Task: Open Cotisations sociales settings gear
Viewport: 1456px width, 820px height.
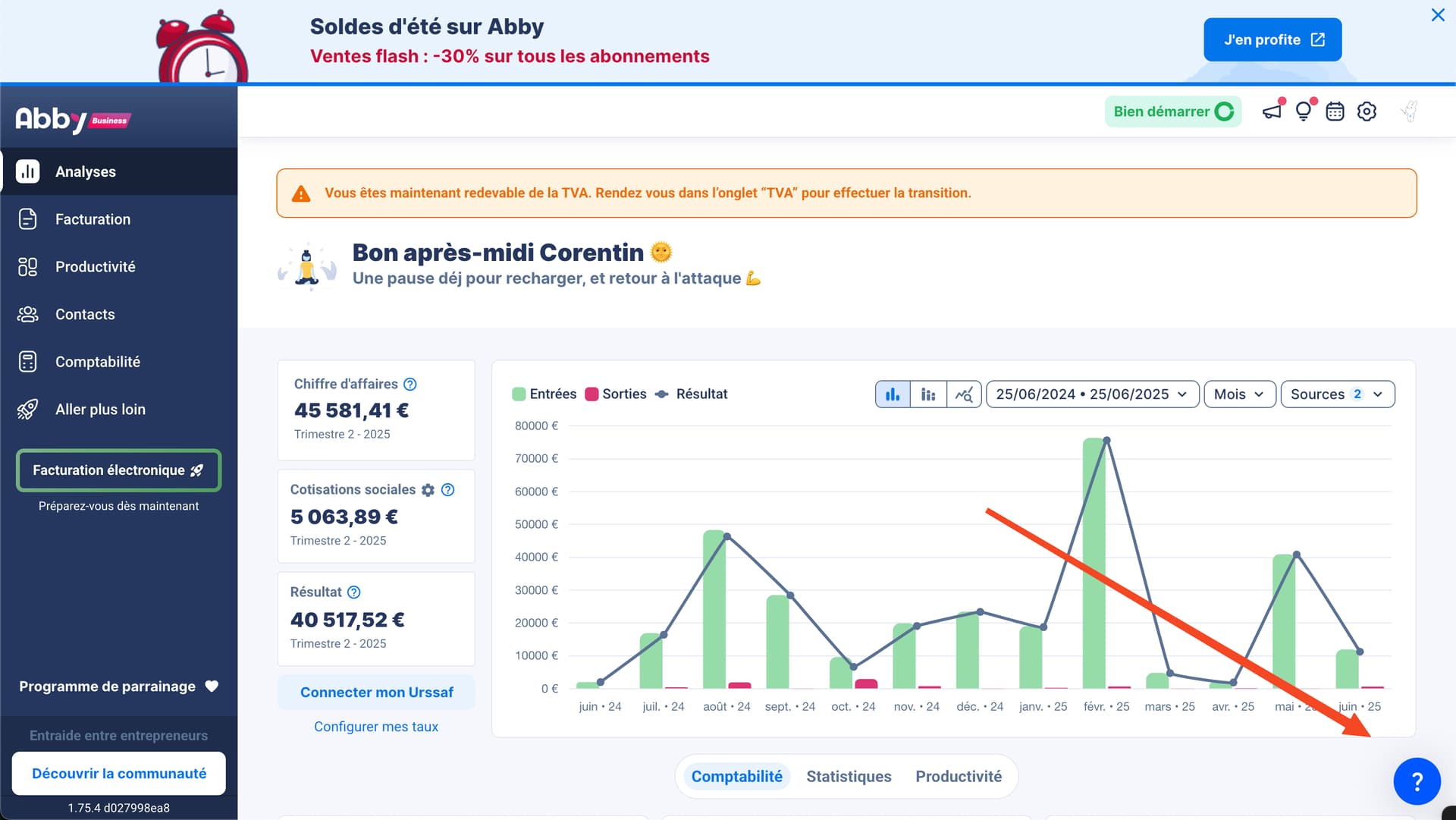Action: 428,490
